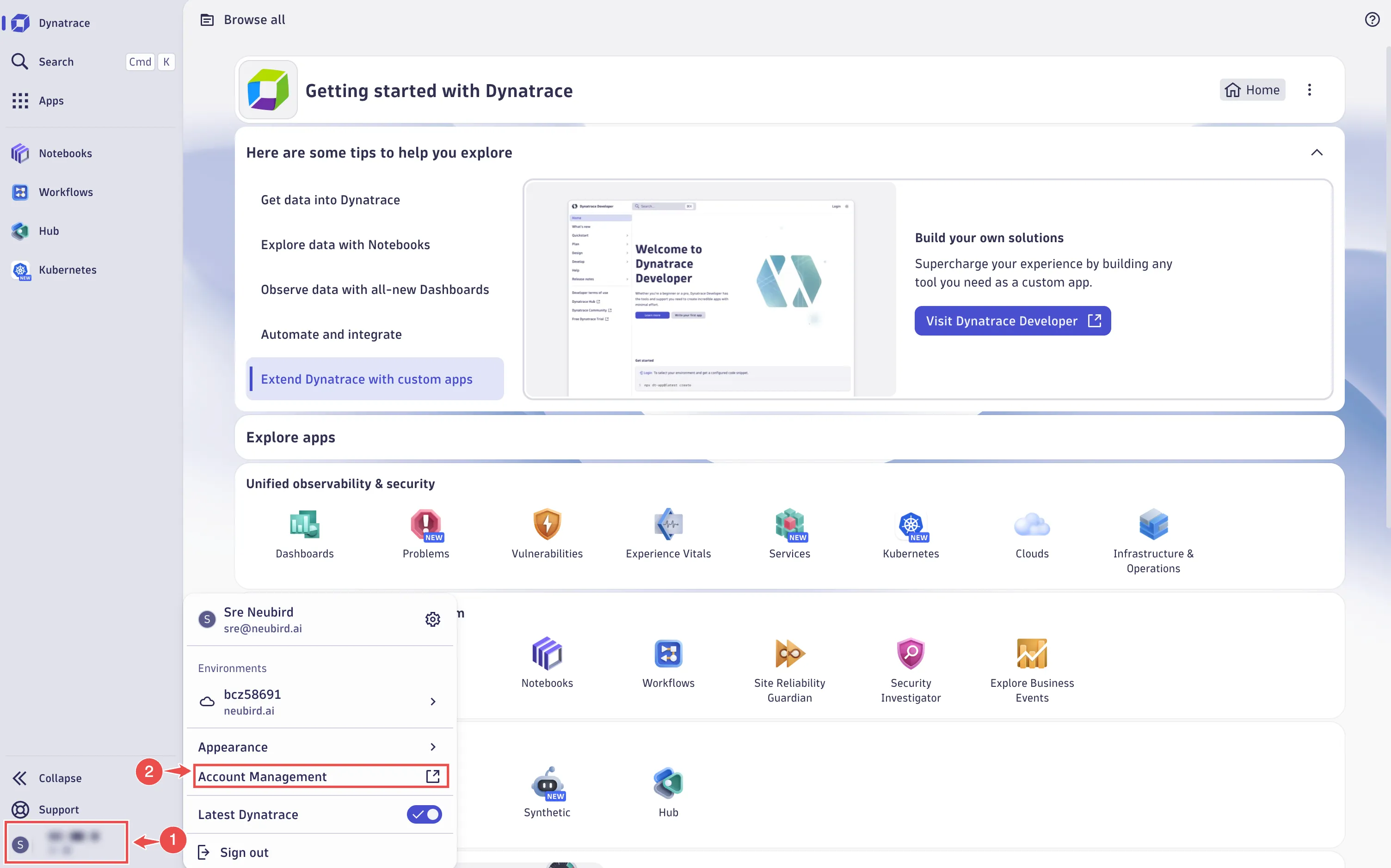Select the Site Reliability Guardian app

(789, 653)
